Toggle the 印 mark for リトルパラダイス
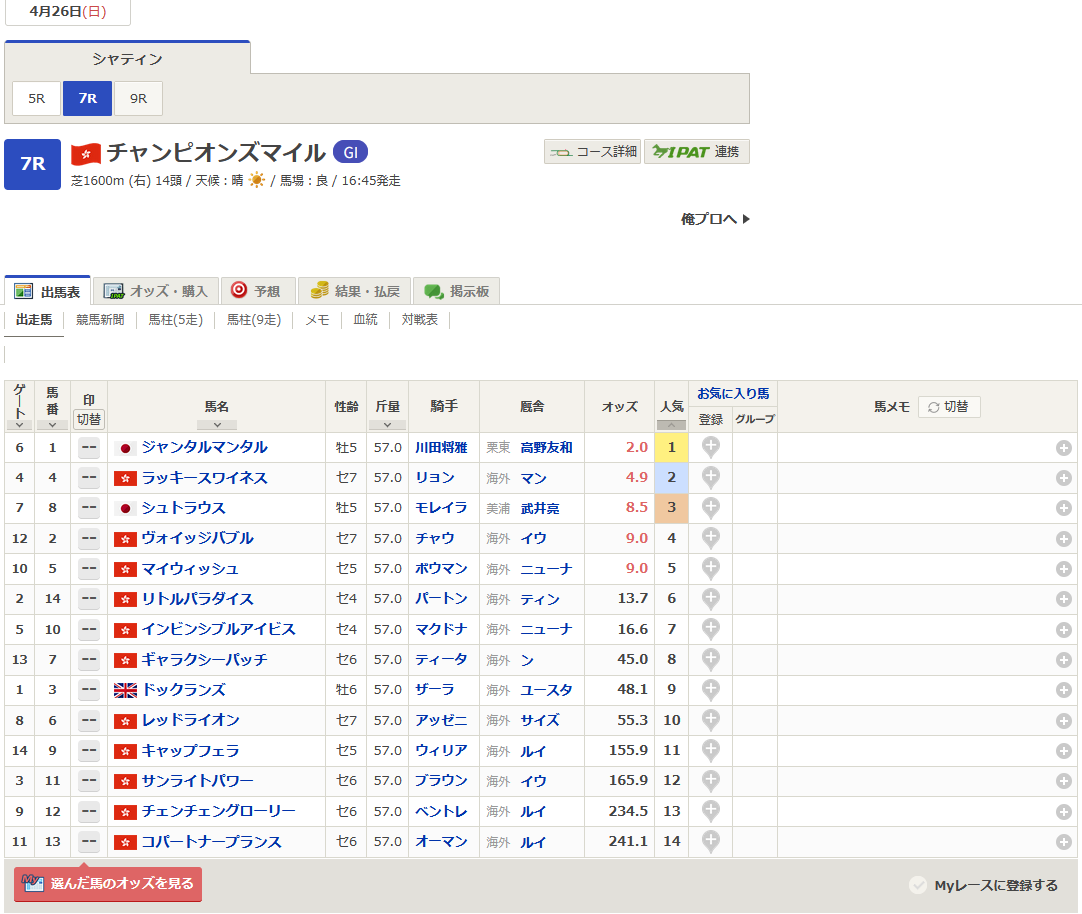This screenshot has width=1082, height=914. [89, 599]
